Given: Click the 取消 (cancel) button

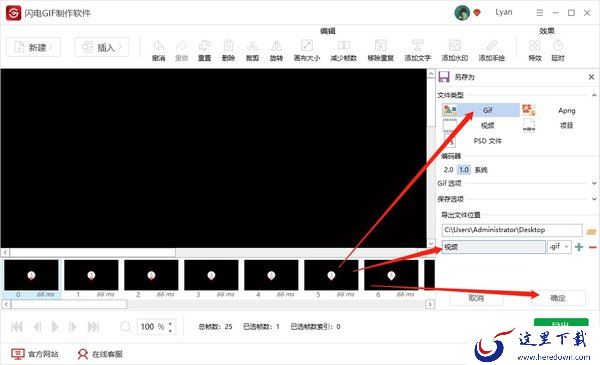Looking at the screenshot, I should tap(476, 298).
